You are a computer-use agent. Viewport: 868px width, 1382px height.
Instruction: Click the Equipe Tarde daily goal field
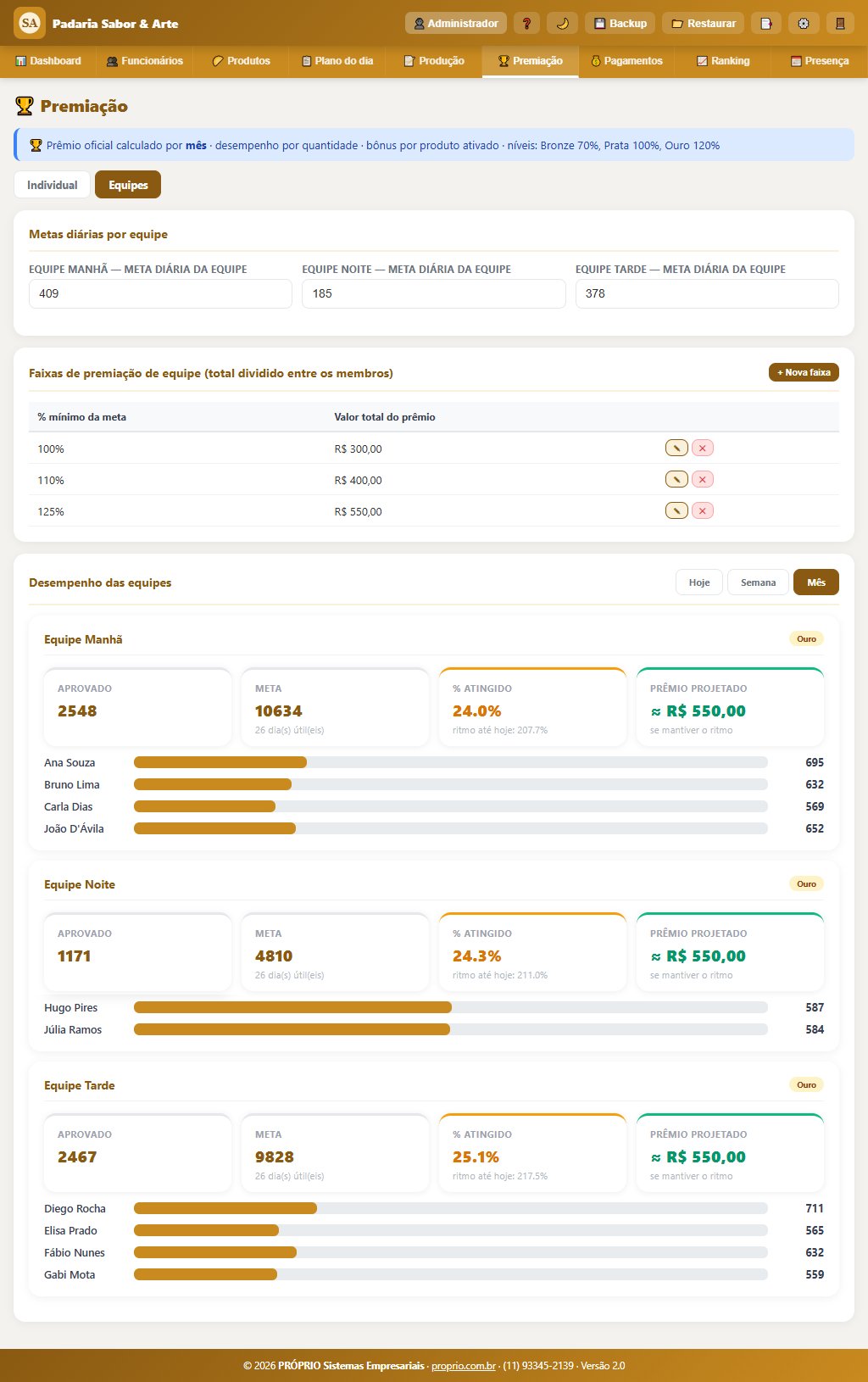tap(707, 293)
